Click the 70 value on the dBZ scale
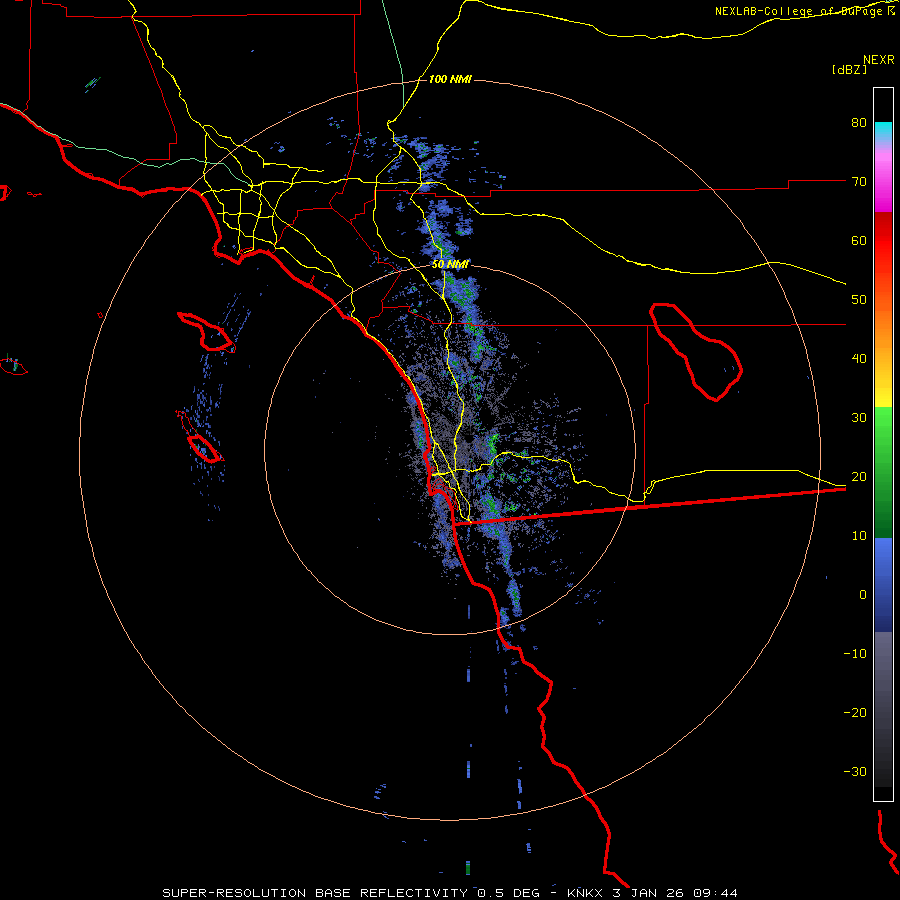The height and width of the screenshot is (900, 900). (859, 182)
